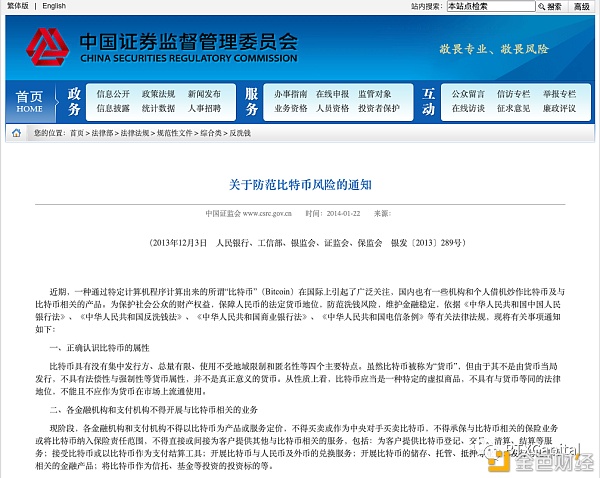This screenshot has height=478, width=600.
Task: Switch to 繁体版 traditional Chinese version
Action: (x=18, y=6)
